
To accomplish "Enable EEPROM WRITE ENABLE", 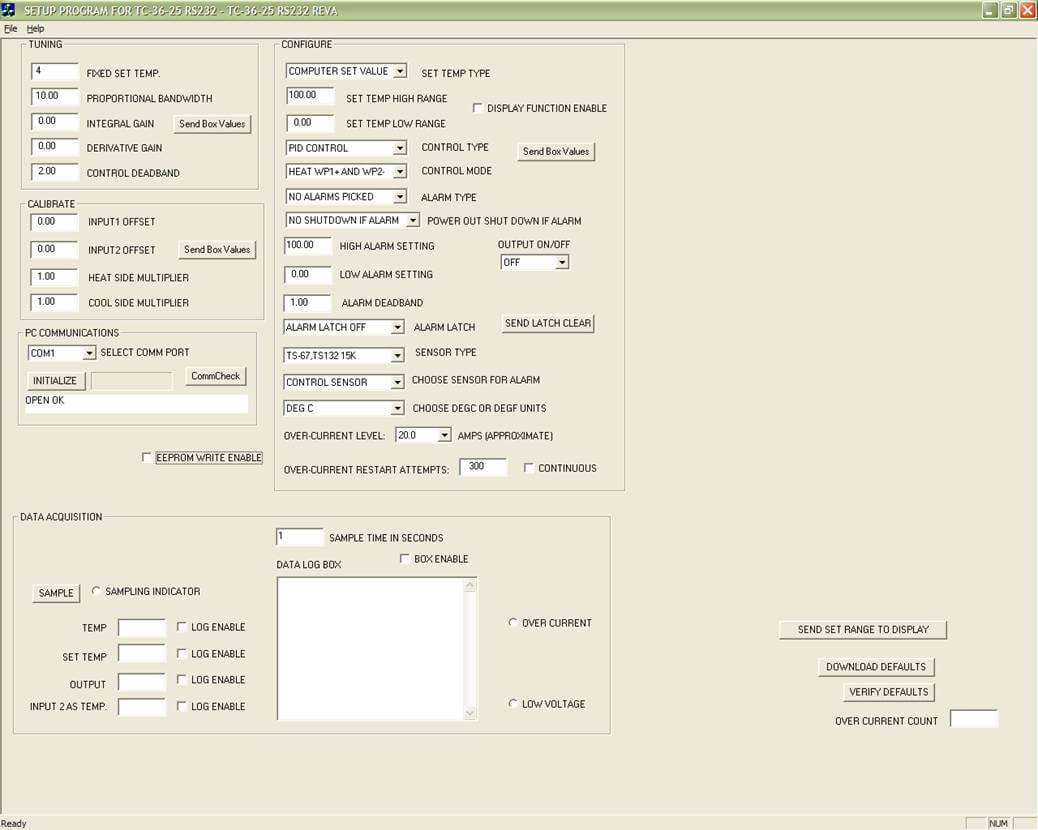I will coord(146,457).
